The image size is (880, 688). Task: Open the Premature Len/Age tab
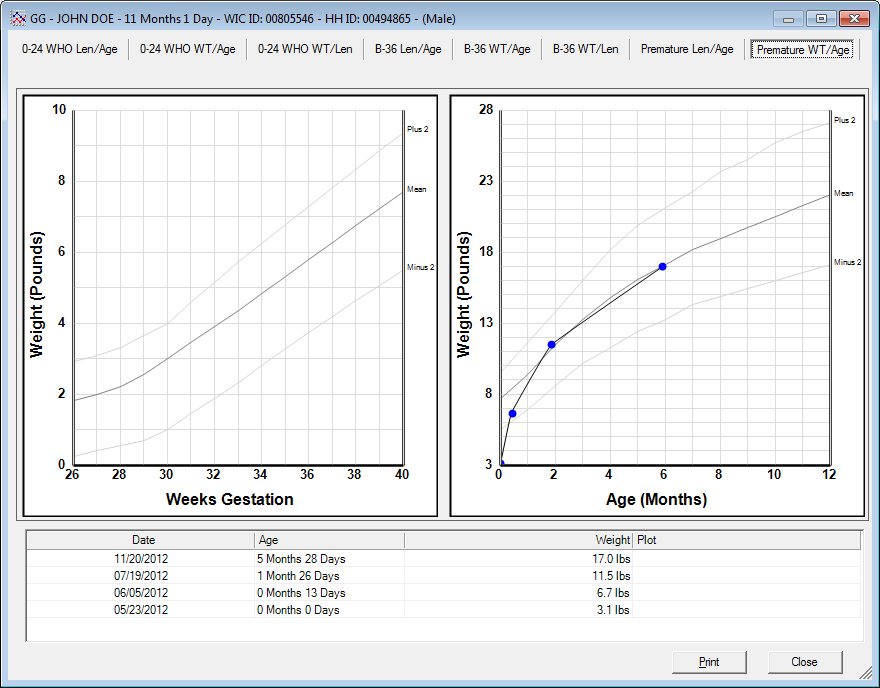[687, 49]
